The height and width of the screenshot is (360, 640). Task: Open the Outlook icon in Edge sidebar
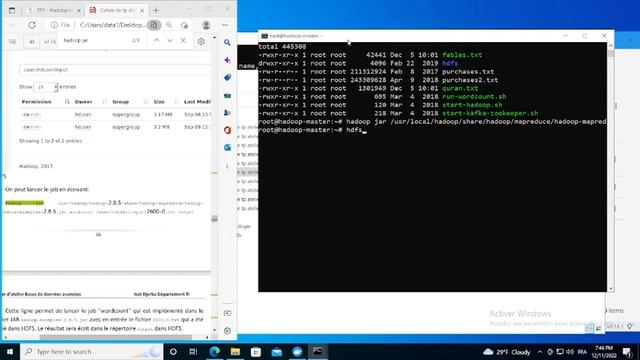click(x=227, y=147)
